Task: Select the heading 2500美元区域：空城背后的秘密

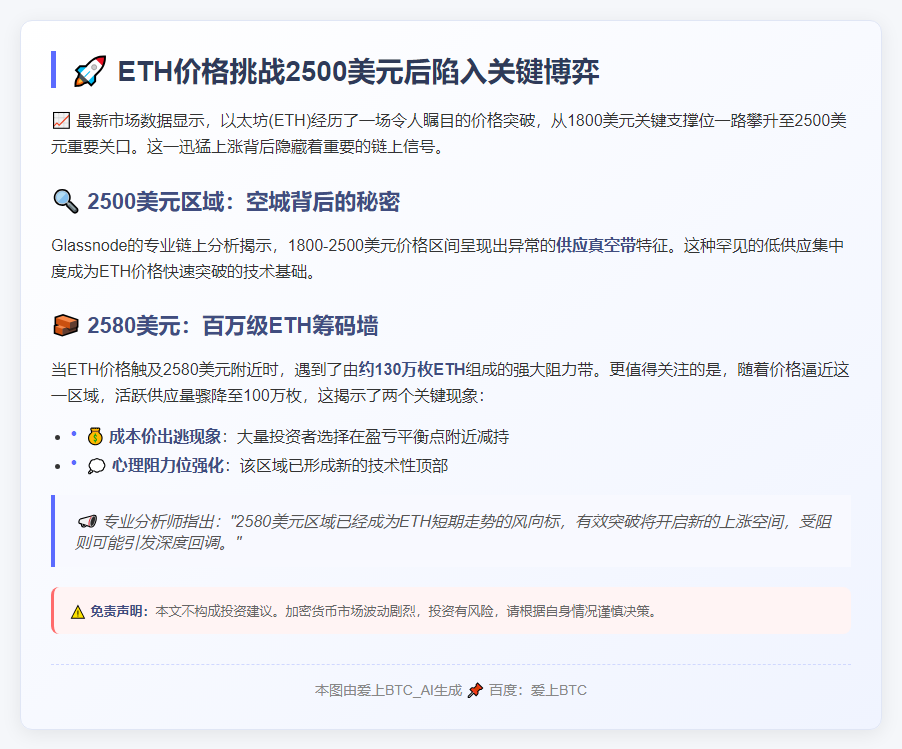Action: pyautogui.click(x=243, y=203)
